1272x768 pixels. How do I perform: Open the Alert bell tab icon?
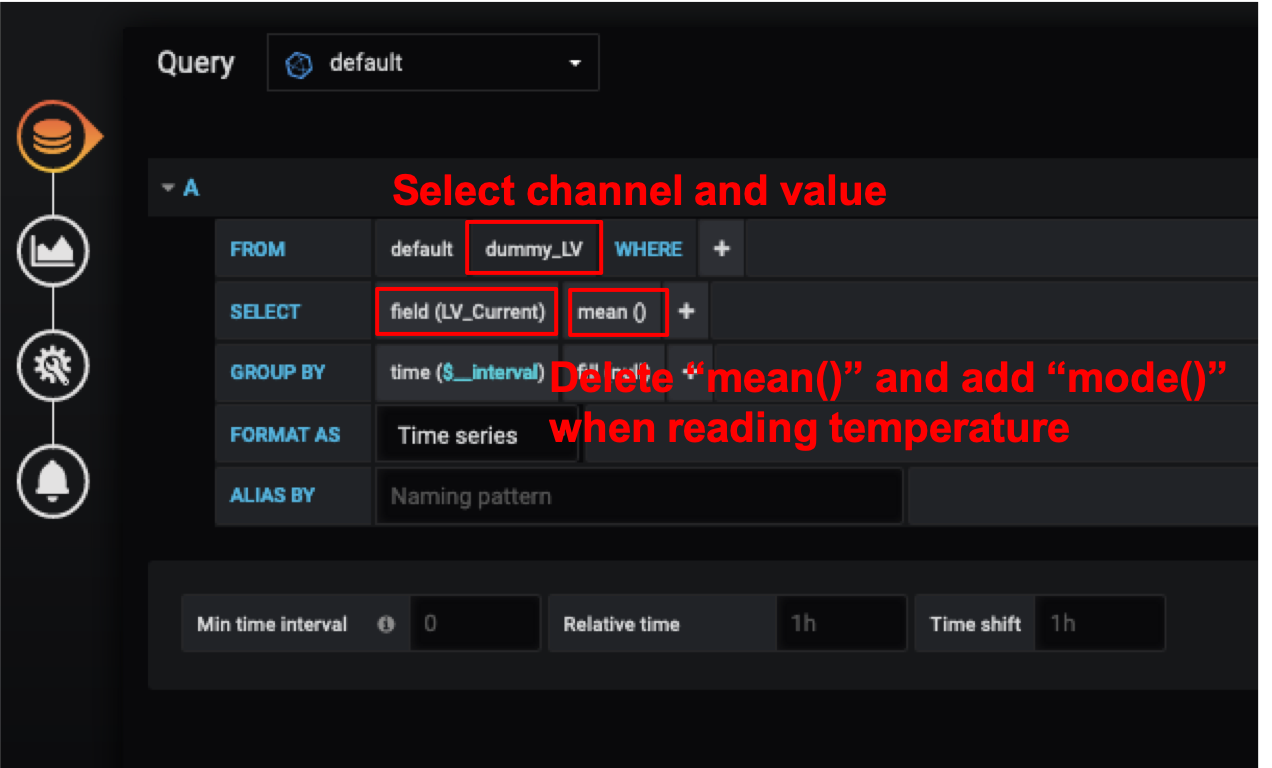[x=53, y=481]
